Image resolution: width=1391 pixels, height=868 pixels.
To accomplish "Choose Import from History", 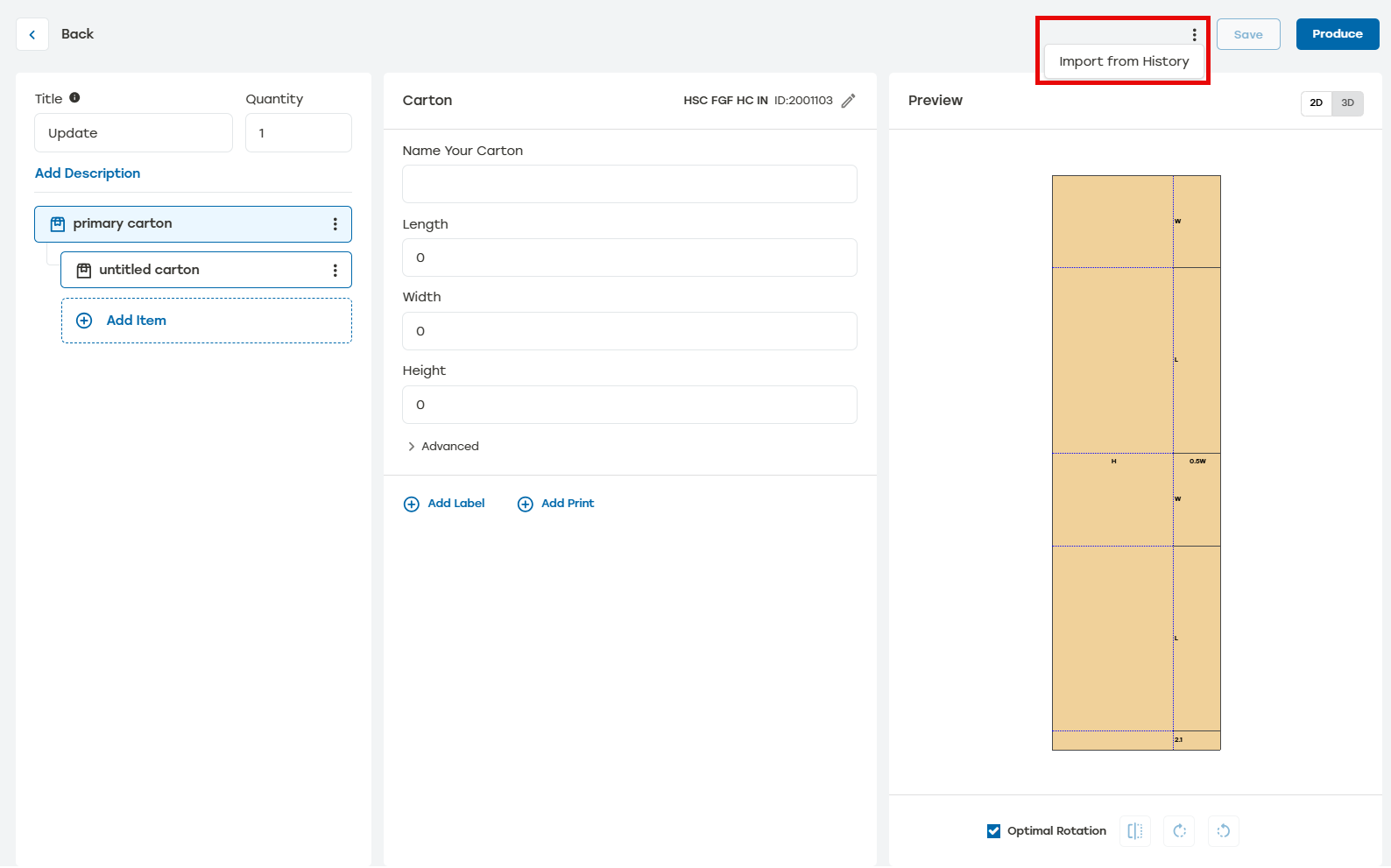I will click(1124, 61).
